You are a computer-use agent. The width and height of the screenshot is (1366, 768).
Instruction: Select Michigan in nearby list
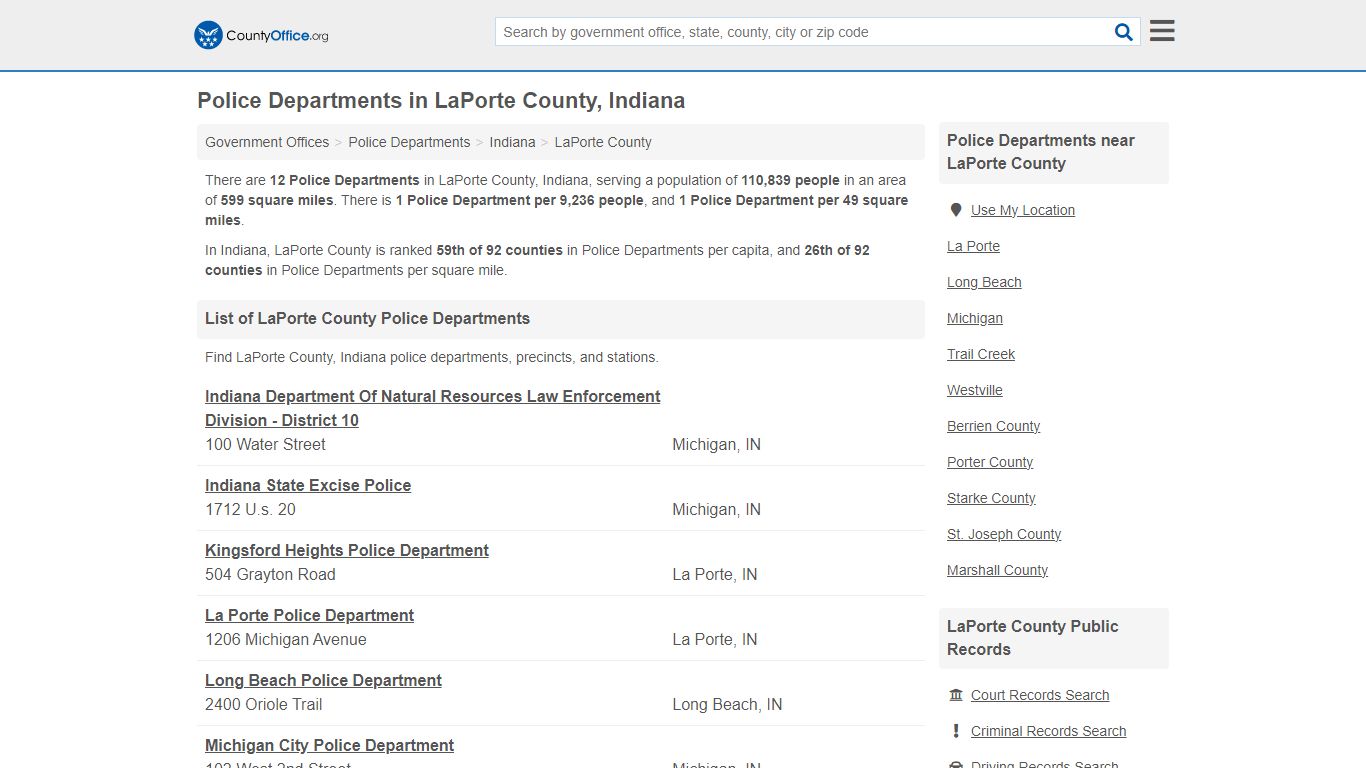(x=975, y=318)
